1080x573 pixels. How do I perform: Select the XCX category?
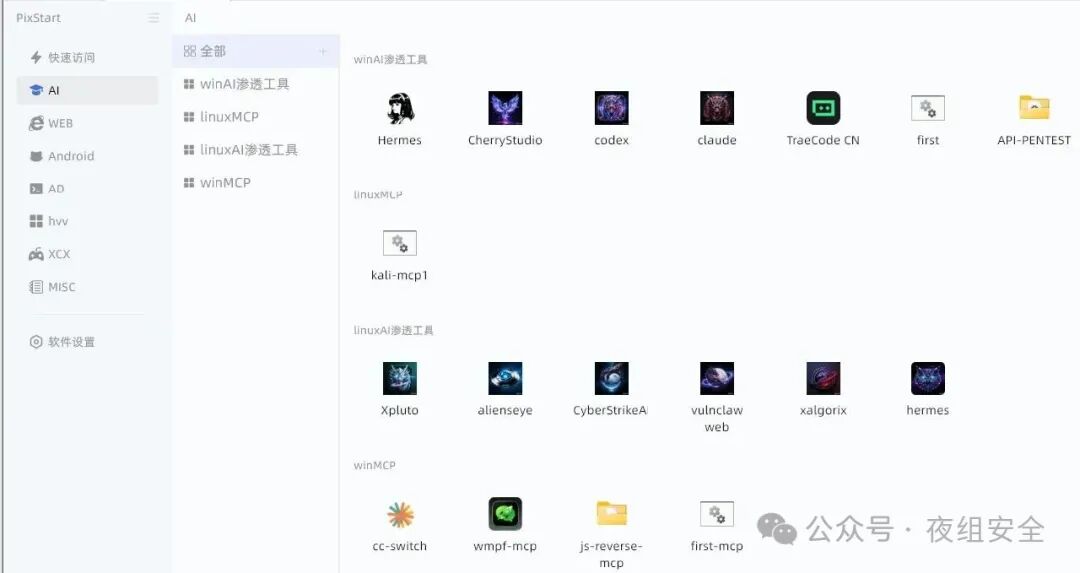point(87,254)
